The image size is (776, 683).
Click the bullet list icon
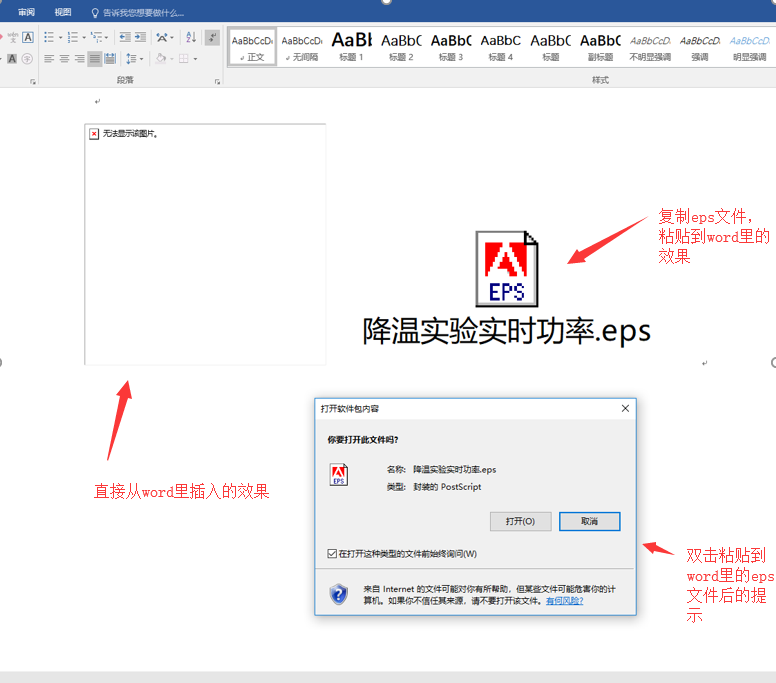pyautogui.click(x=48, y=37)
